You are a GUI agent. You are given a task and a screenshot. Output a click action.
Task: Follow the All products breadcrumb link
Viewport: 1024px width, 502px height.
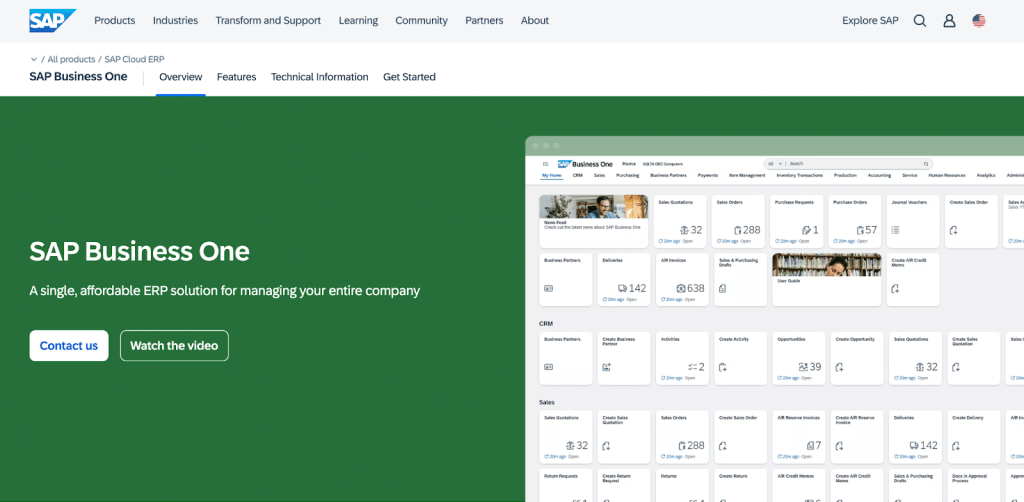click(x=71, y=59)
